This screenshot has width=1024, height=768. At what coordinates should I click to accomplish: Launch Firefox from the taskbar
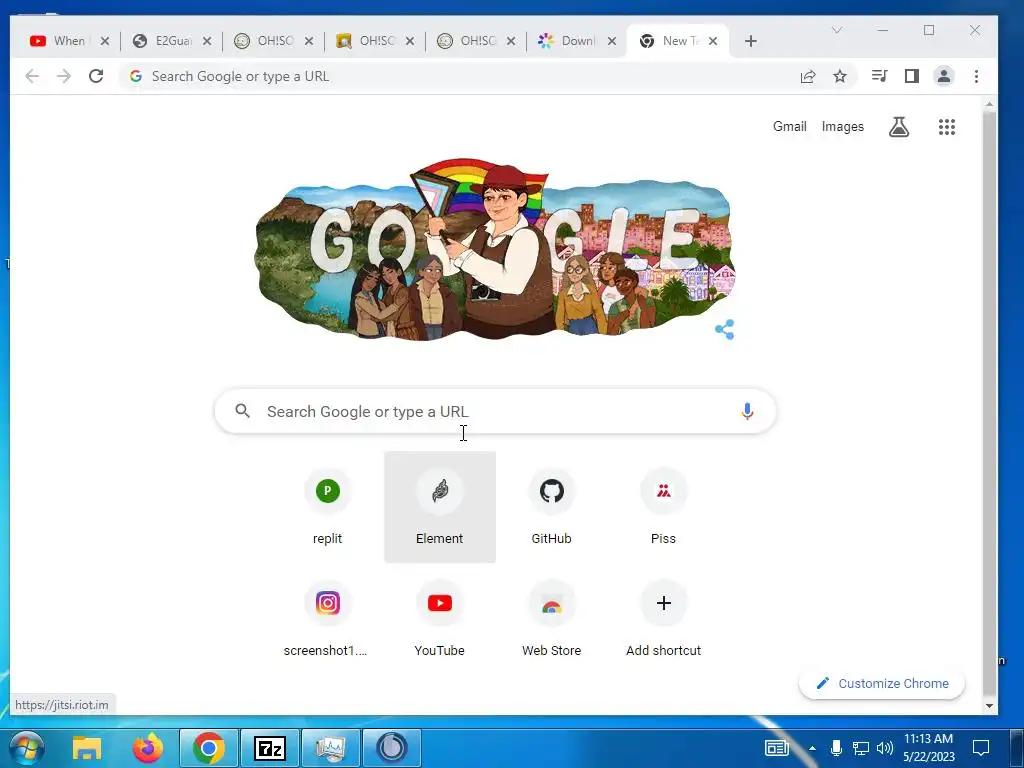click(148, 748)
